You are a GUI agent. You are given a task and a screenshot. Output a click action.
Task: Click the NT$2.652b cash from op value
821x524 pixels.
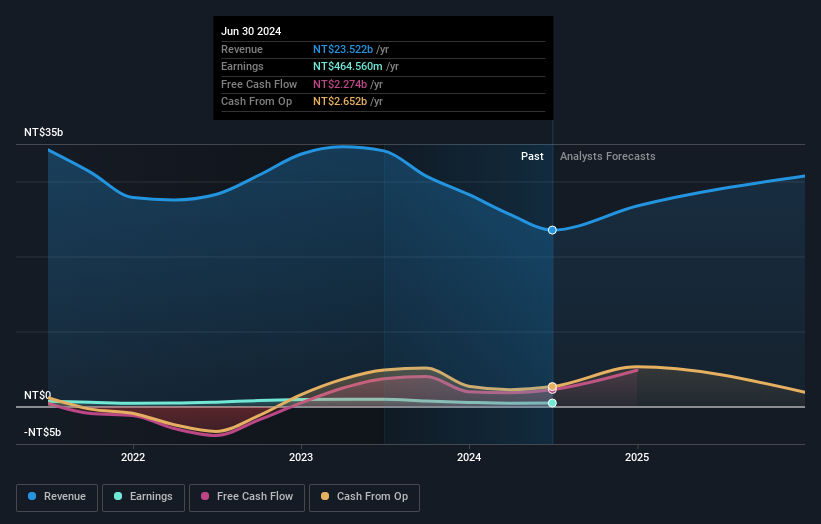[340, 102]
